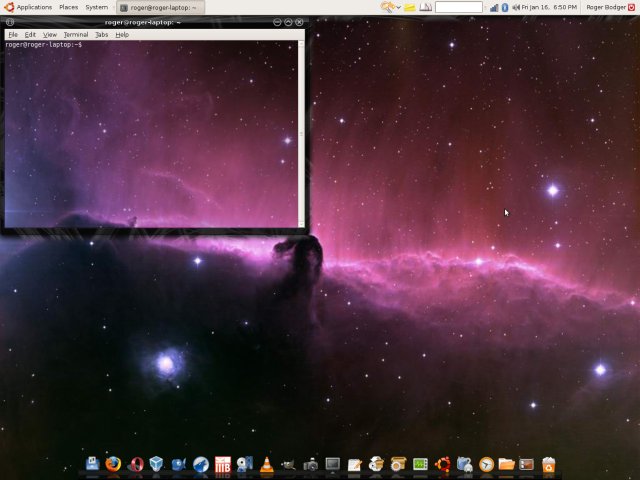Open the Tabs menu in the terminal
The height and width of the screenshot is (480, 640).
point(102,35)
